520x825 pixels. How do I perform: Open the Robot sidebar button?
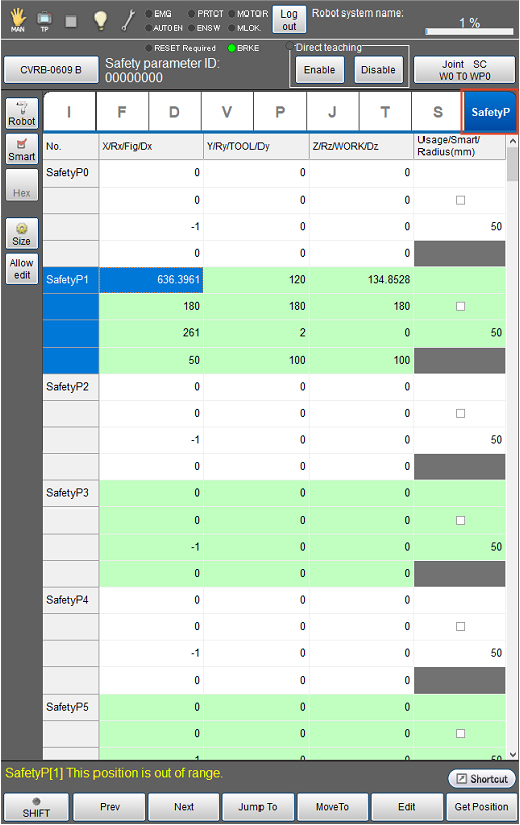pos(22,113)
